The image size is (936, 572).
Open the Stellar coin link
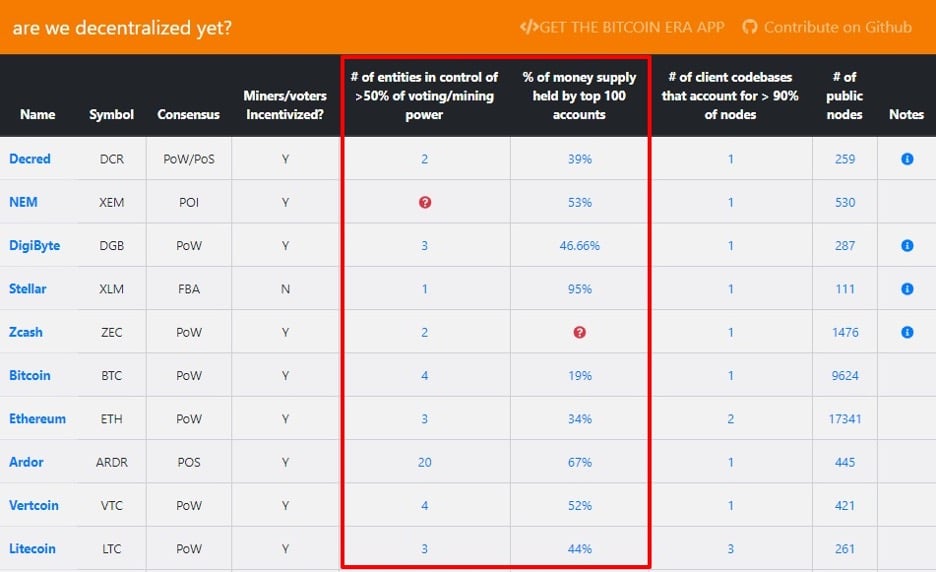point(27,289)
